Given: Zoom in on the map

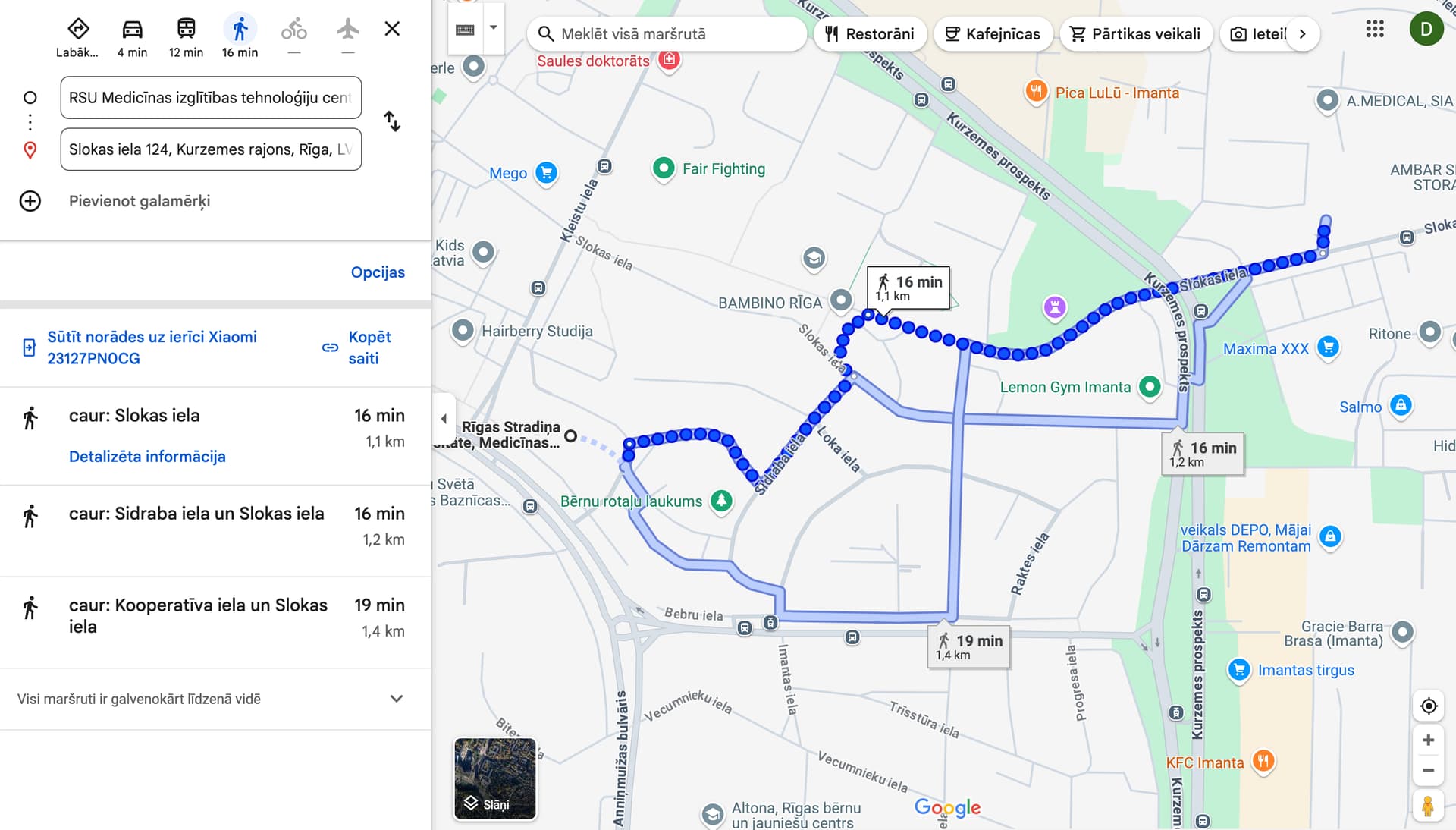Looking at the screenshot, I should [1429, 740].
